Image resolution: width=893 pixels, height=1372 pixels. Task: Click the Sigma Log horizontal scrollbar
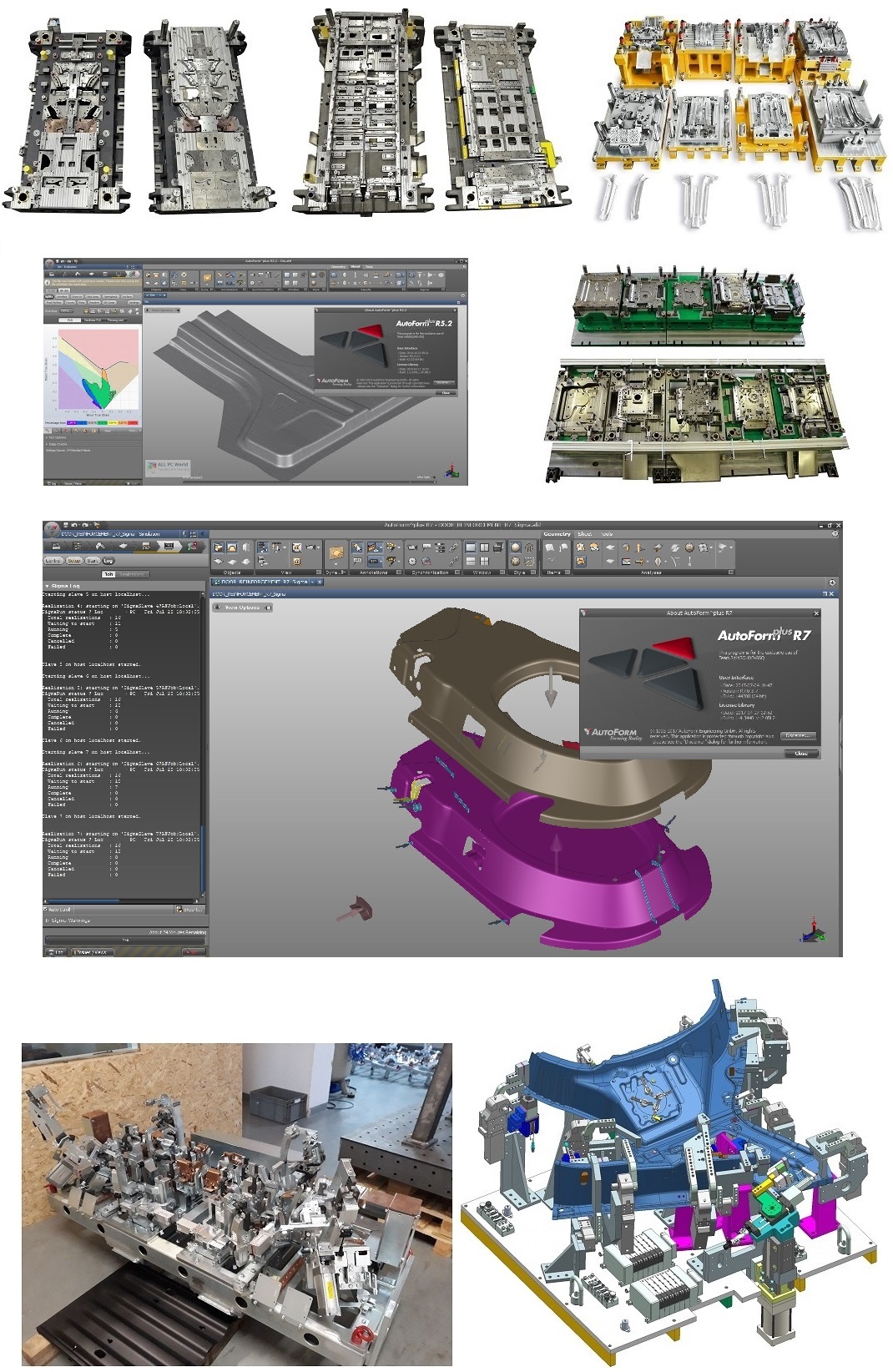(x=121, y=901)
